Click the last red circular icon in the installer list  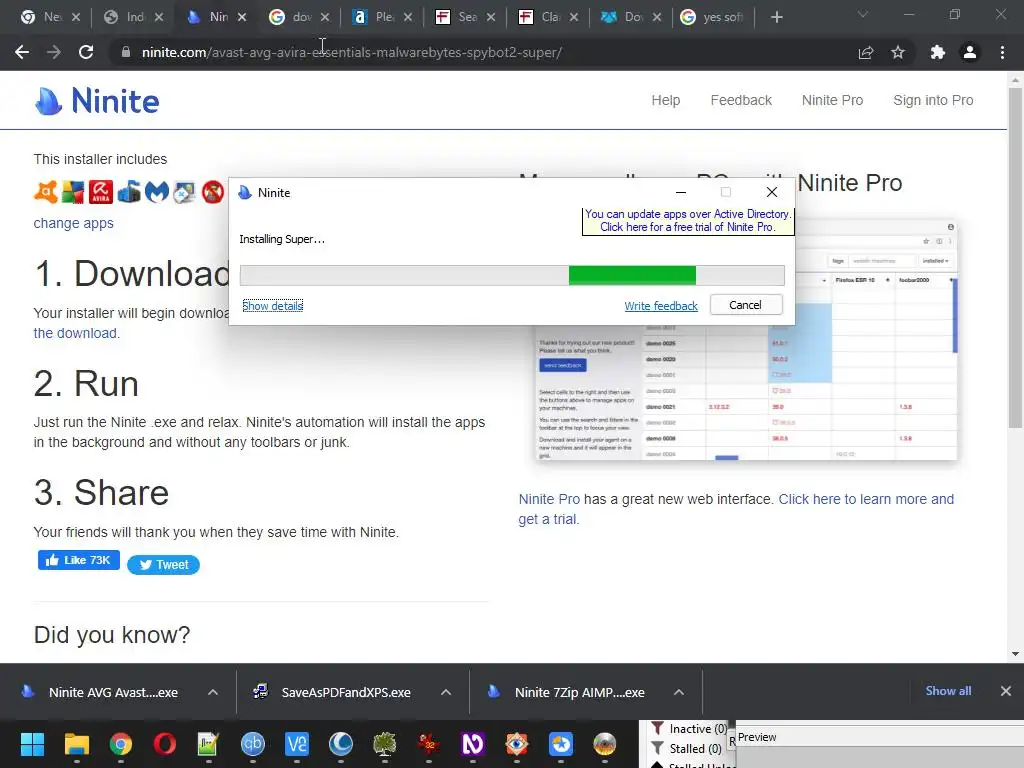tap(213, 192)
